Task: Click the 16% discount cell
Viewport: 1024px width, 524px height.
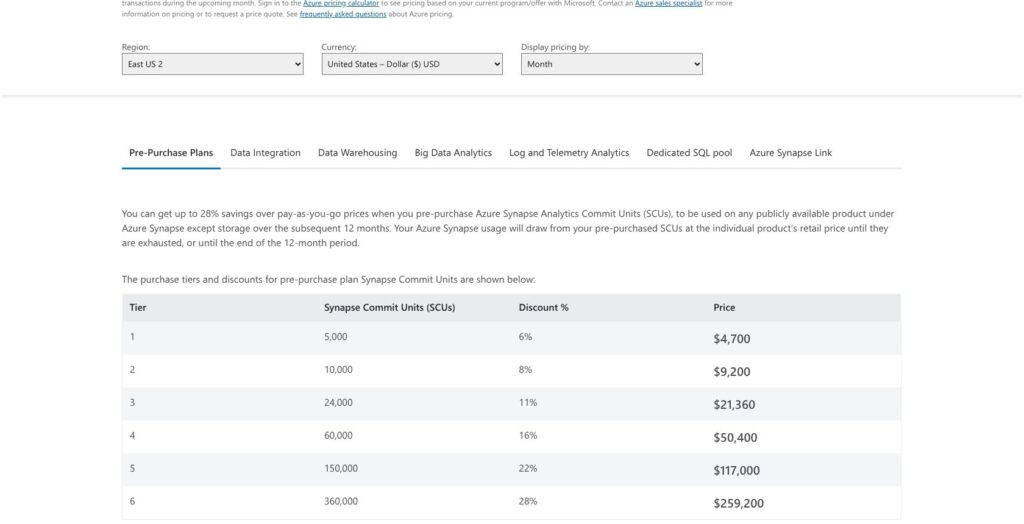Action: click(528, 436)
